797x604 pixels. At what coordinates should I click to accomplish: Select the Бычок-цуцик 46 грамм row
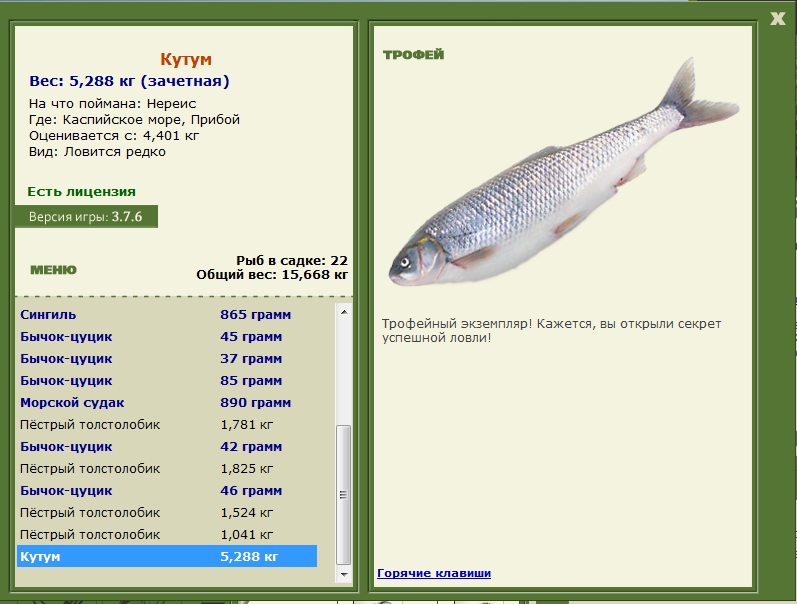click(x=167, y=491)
